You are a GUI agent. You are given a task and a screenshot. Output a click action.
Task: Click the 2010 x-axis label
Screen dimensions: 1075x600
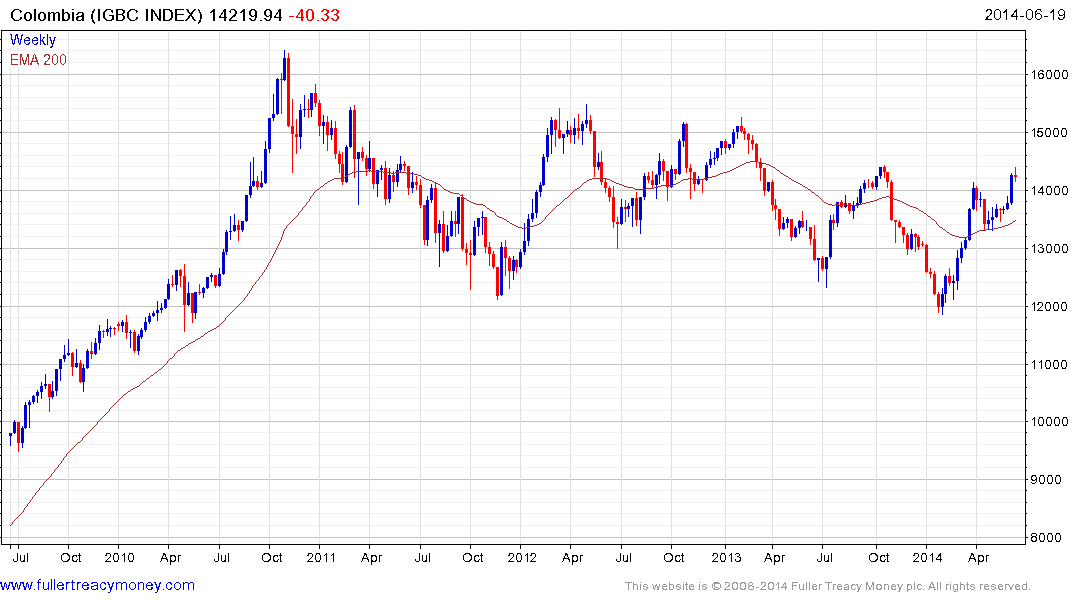(119, 557)
